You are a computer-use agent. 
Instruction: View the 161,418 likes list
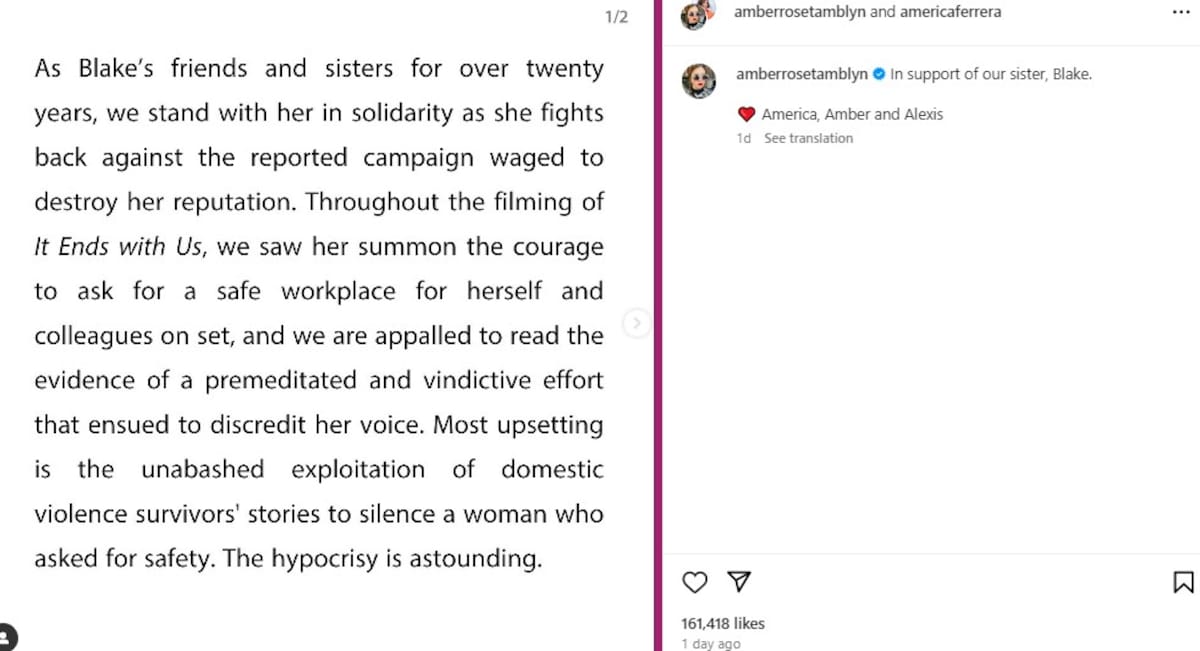pyautogui.click(x=722, y=622)
